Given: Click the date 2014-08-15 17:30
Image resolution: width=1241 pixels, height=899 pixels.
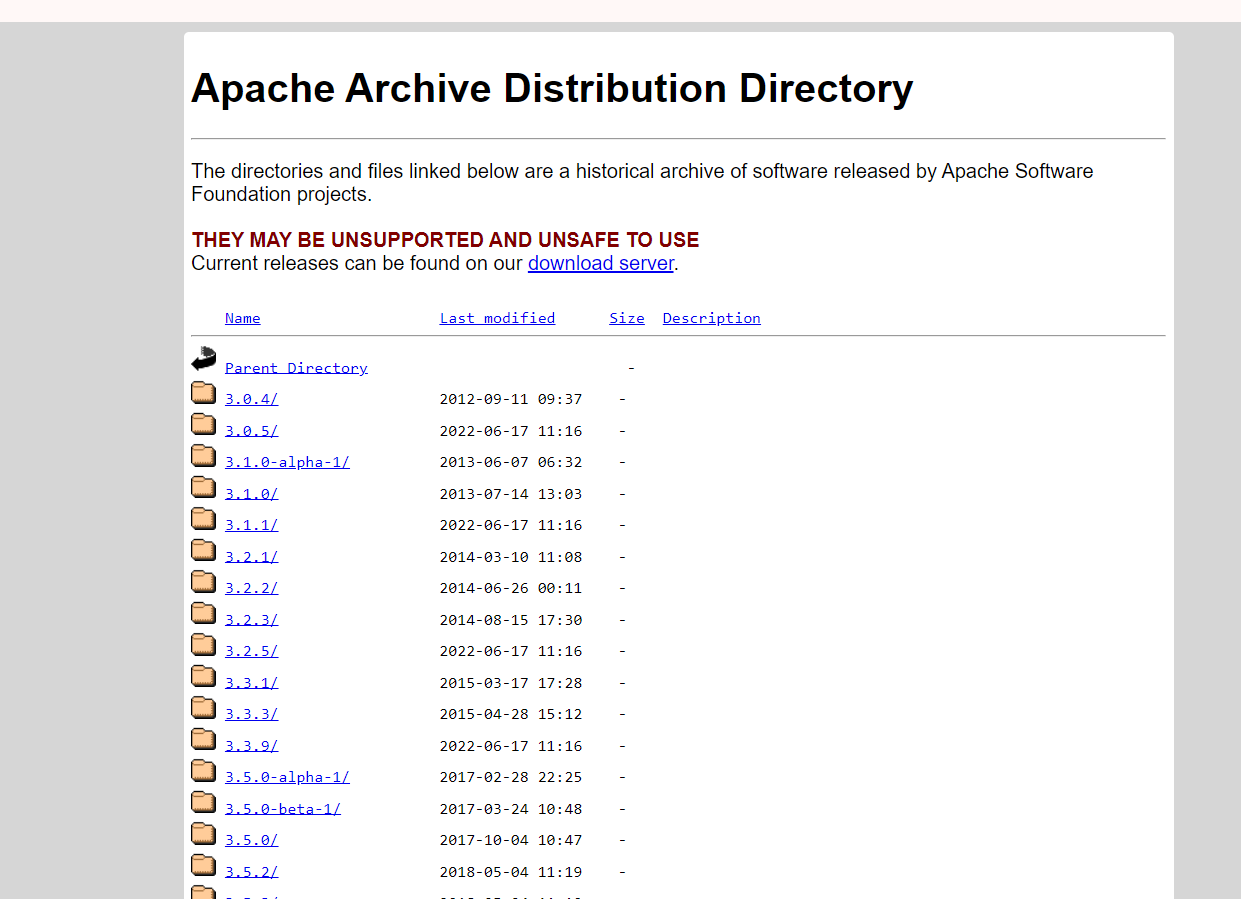Looking at the screenshot, I should tap(511, 620).
